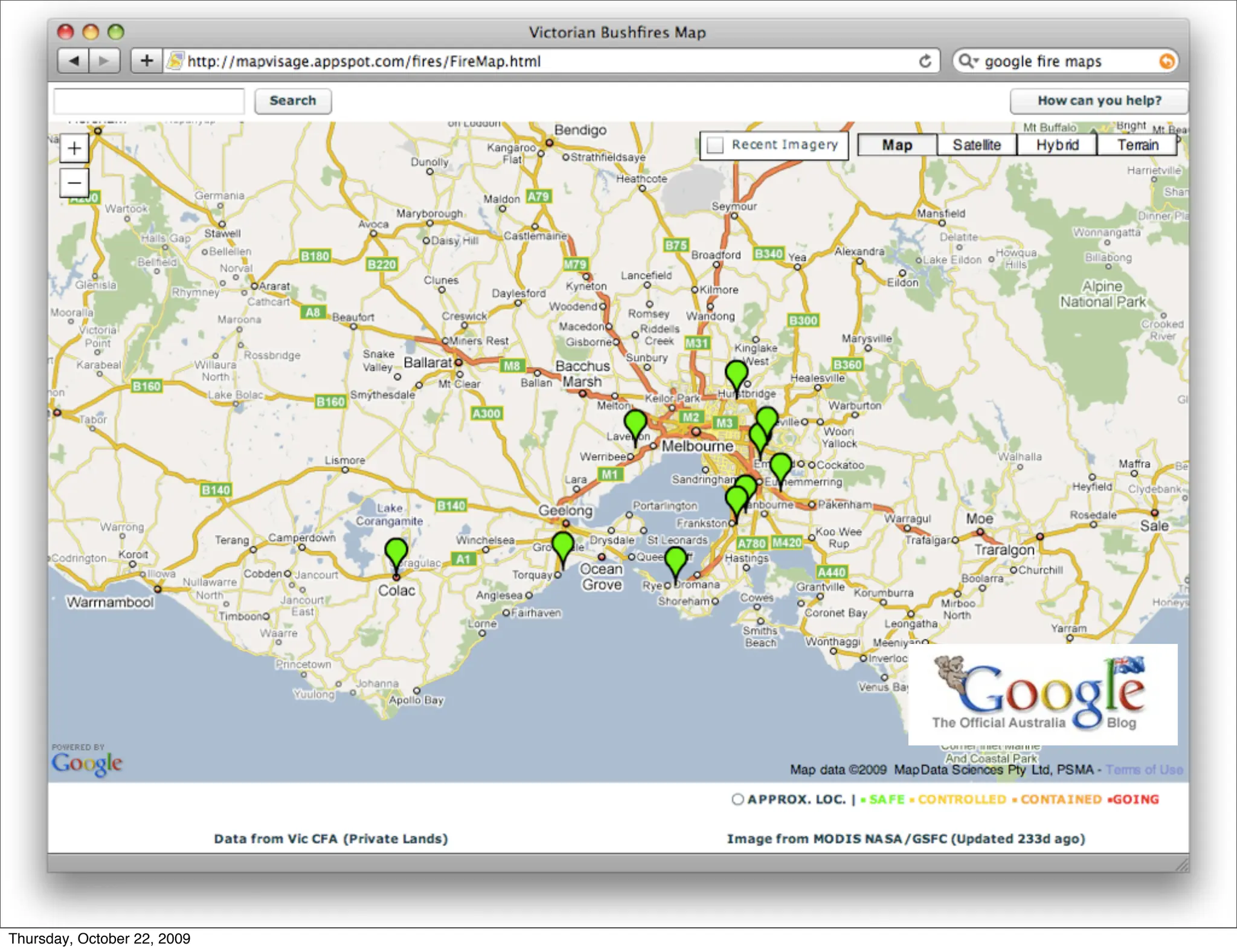This screenshot has height=952, width=1237.
Task: Open the Terms of Use link
Action: pyautogui.click(x=1145, y=770)
